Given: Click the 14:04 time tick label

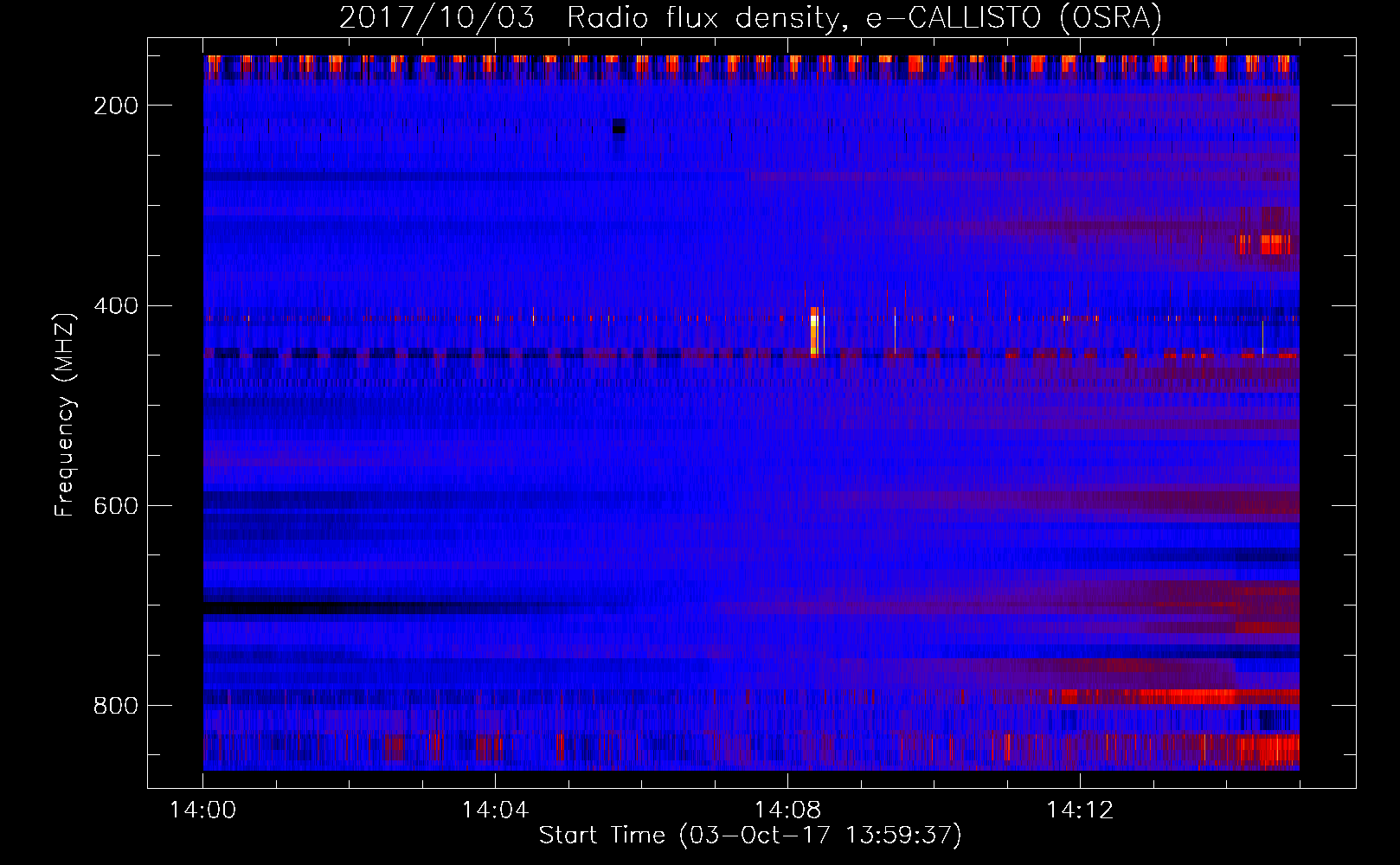Looking at the screenshot, I should click(495, 810).
